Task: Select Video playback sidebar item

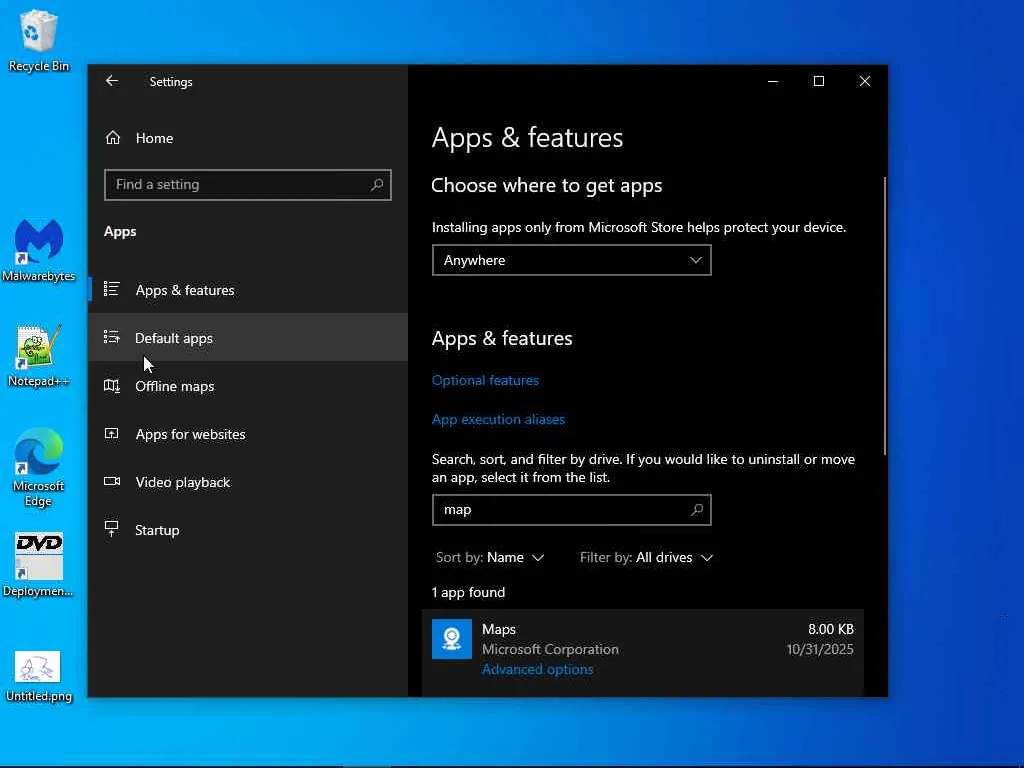Action: point(248,482)
